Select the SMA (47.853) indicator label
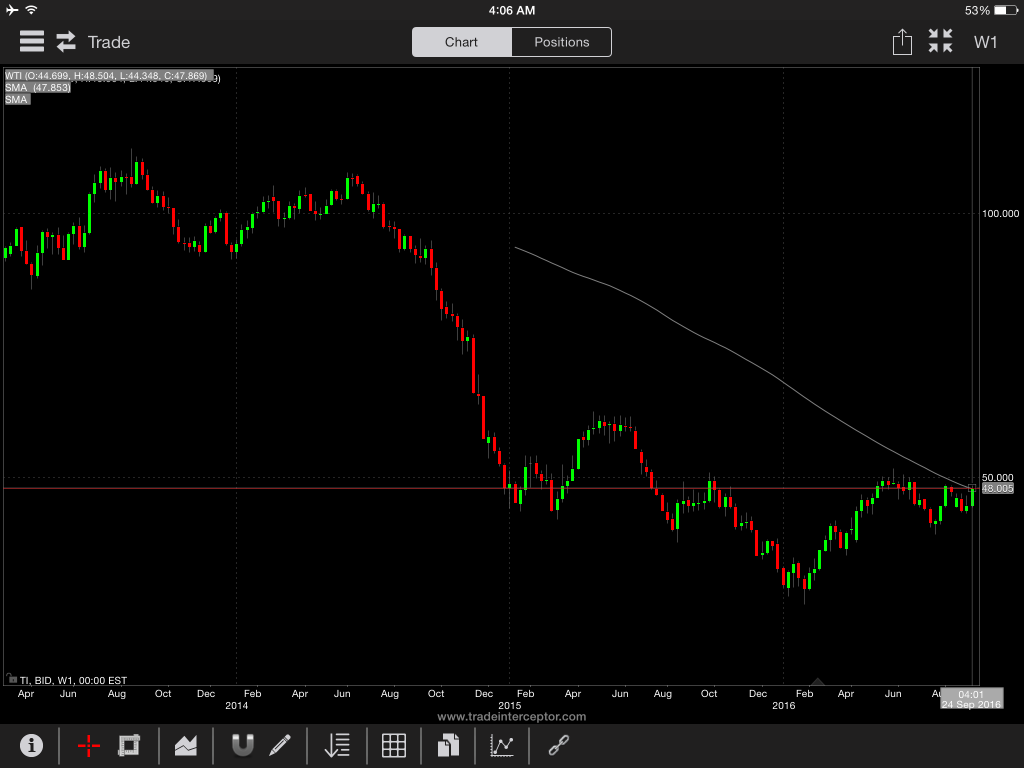This screenshot has width=1024, height=768. pos(37,88)
